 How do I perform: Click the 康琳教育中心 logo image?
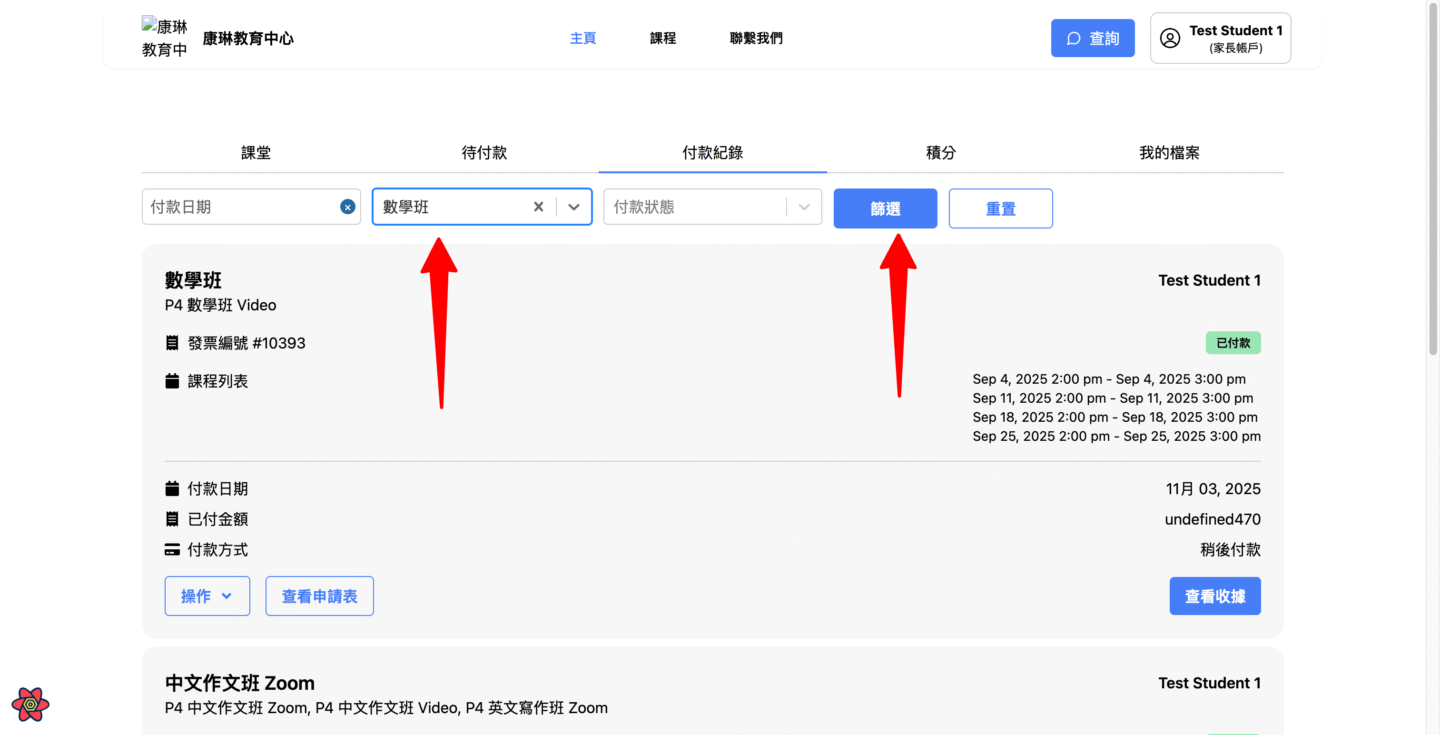click(165, 38)
